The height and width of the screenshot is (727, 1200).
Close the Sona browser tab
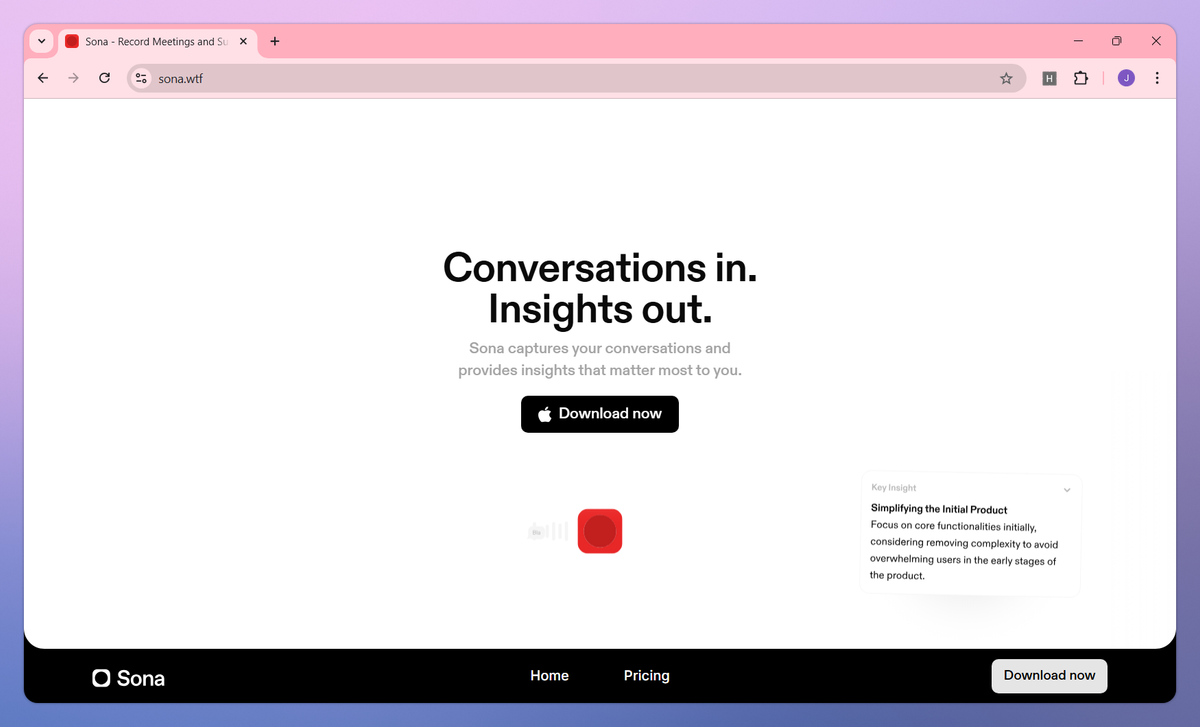243,41
